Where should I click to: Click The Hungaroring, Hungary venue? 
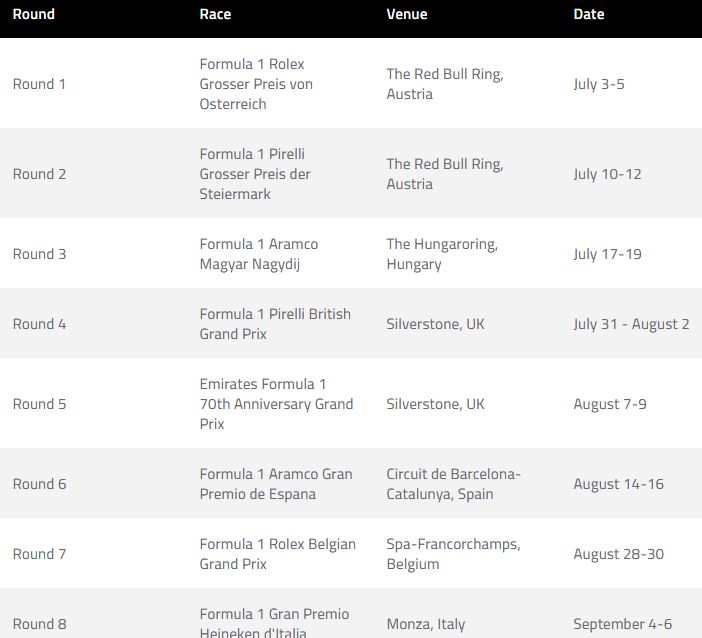point(442,254)
